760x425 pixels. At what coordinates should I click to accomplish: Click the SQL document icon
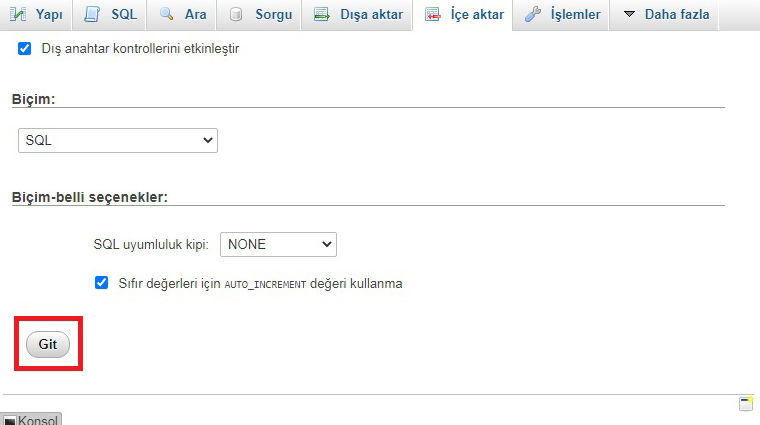[x=92, y=15]
